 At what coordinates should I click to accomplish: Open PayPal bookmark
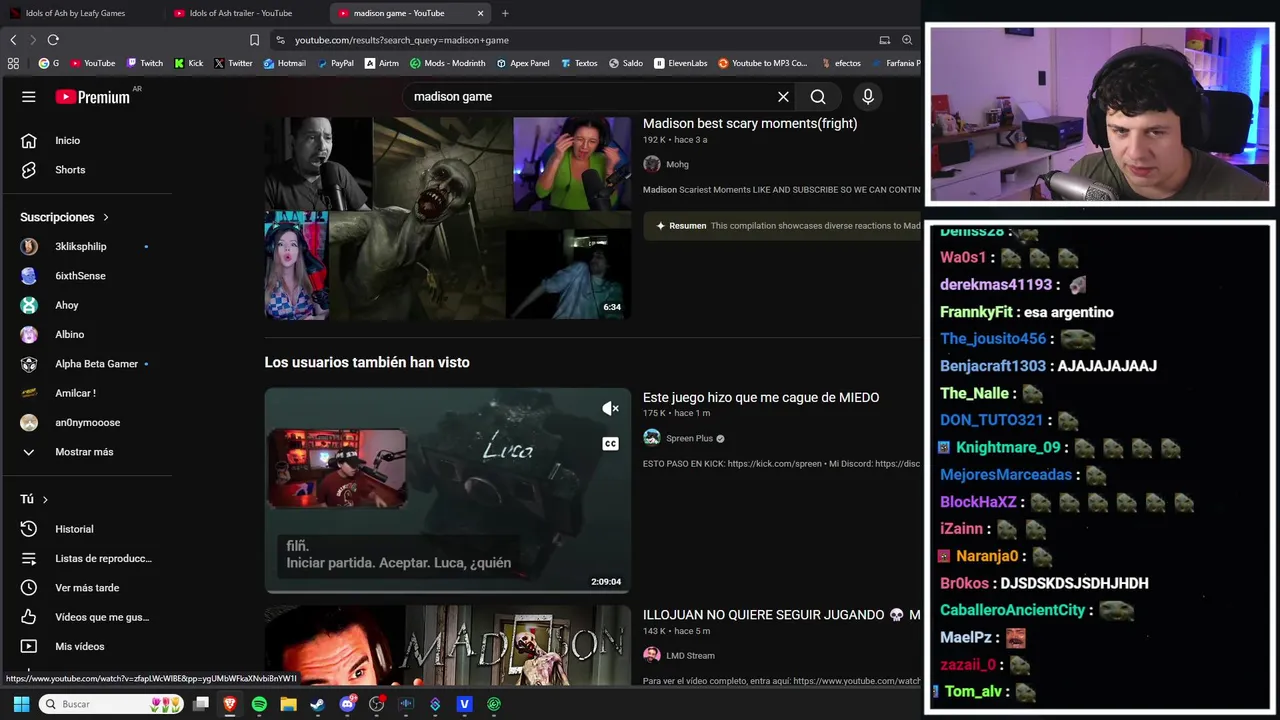click(335, 63)
